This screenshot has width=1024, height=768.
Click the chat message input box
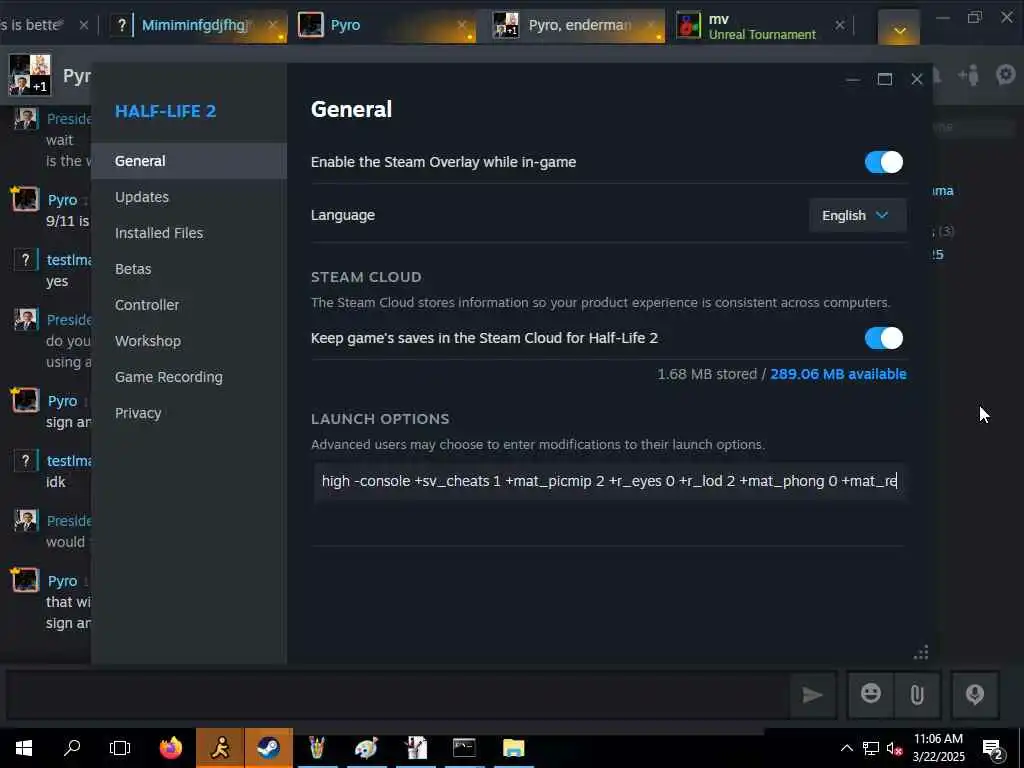click(x=397, y=695)
